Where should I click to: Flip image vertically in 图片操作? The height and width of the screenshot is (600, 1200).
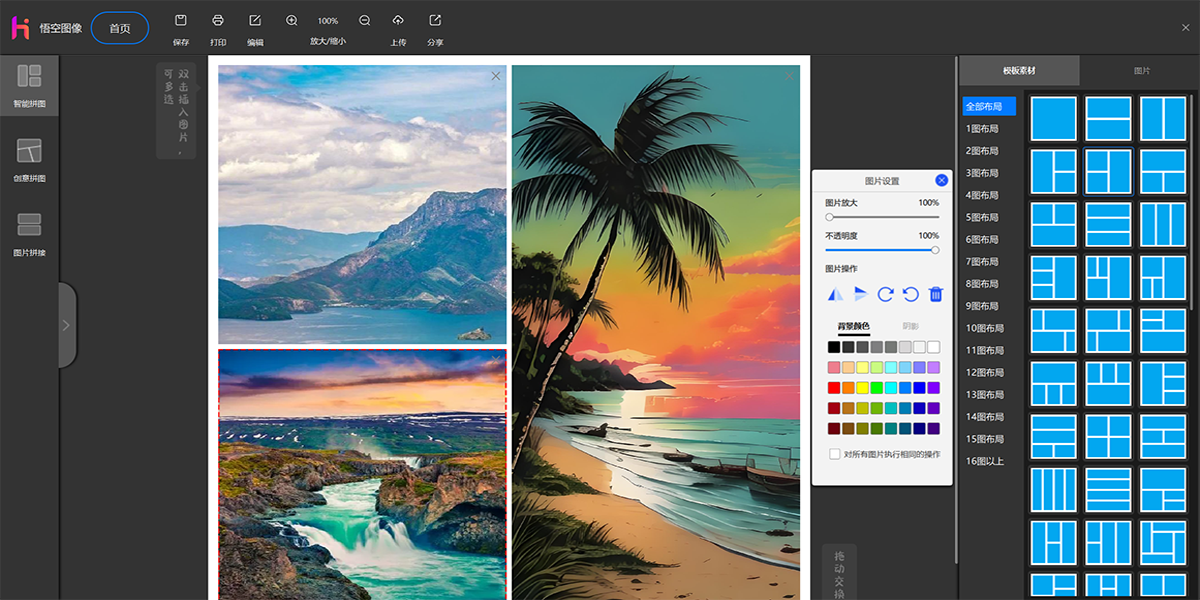pyautogui.click(x=860, y=294)
